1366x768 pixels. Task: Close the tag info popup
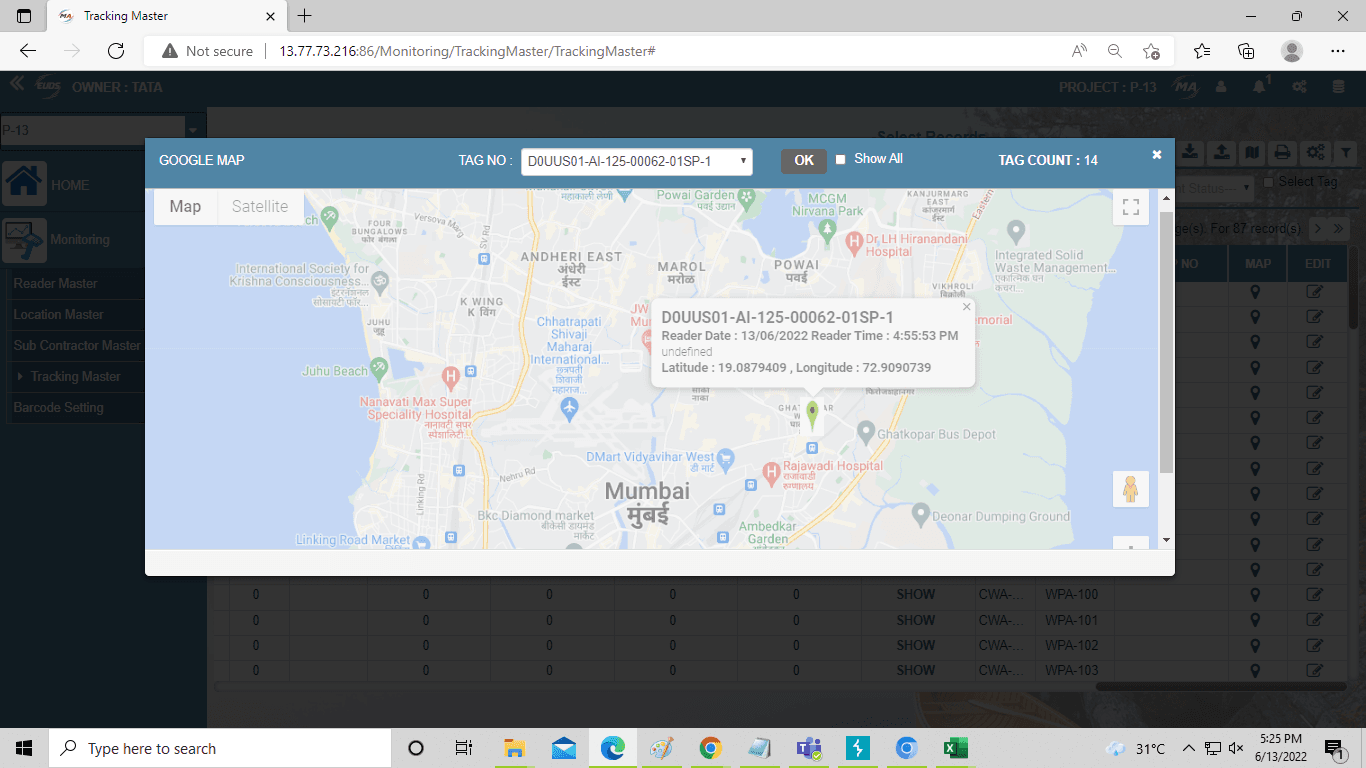[x=966, y=307]
